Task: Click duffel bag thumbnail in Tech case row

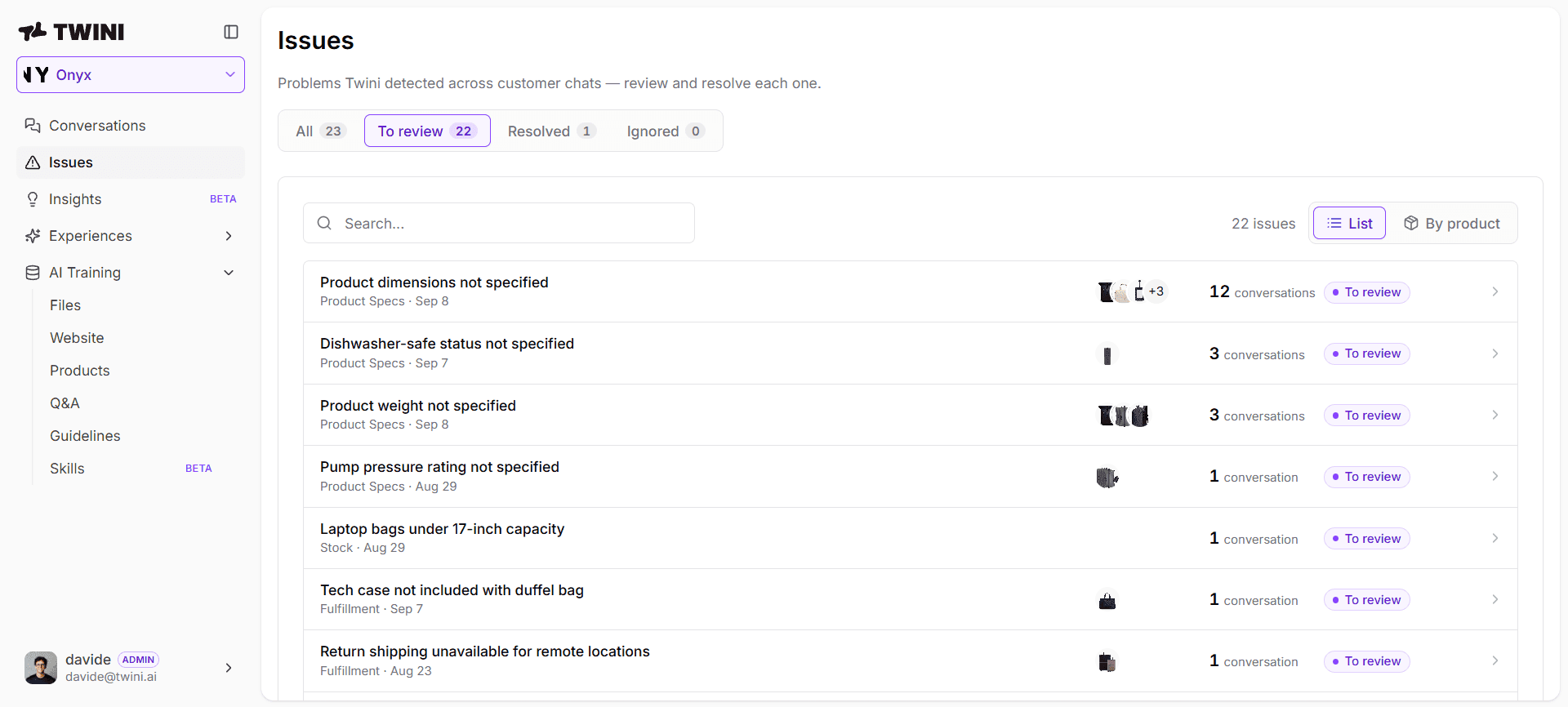Action: [x=1107, y=601]
